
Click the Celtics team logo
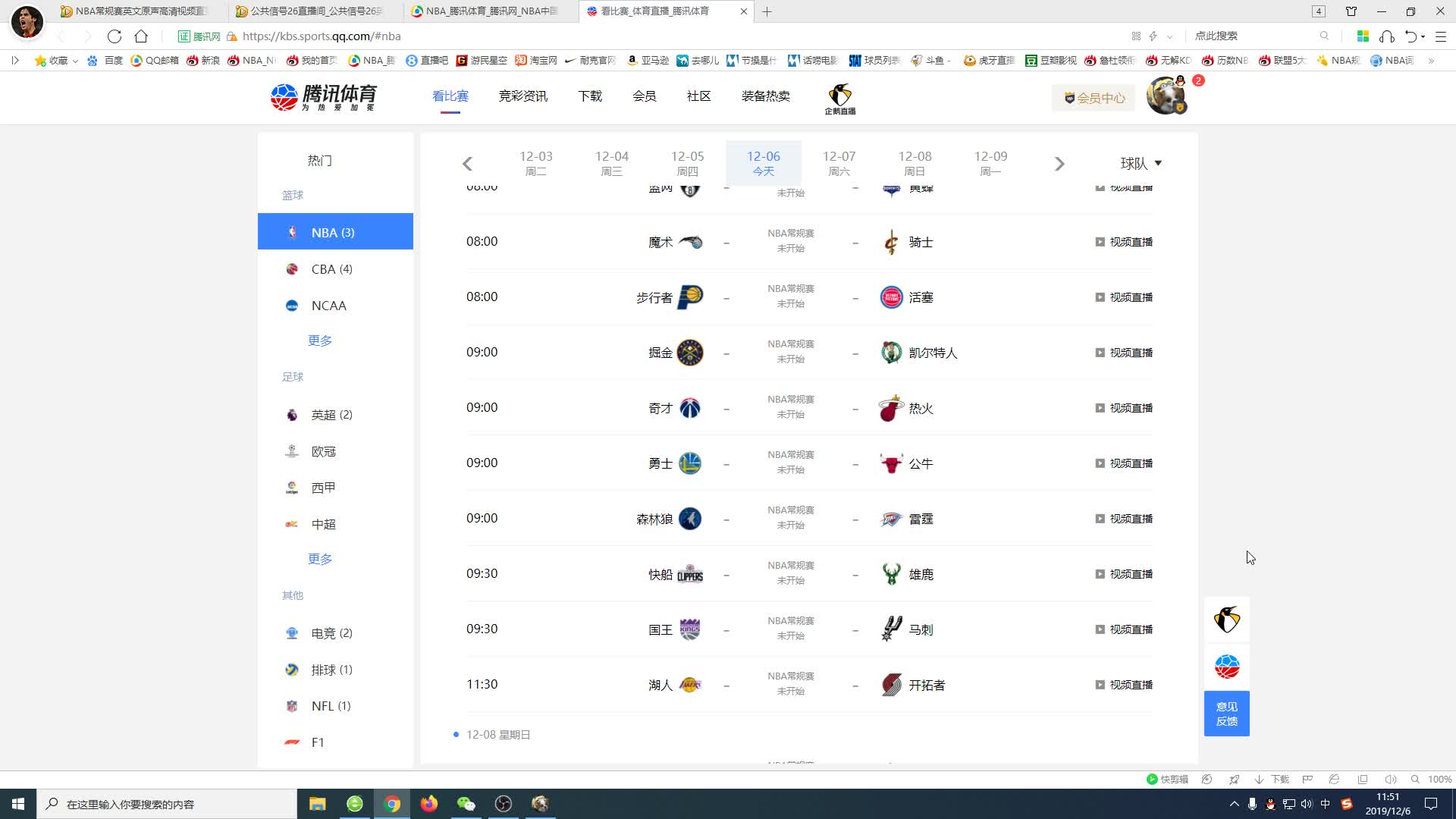(x=891, y=353)
